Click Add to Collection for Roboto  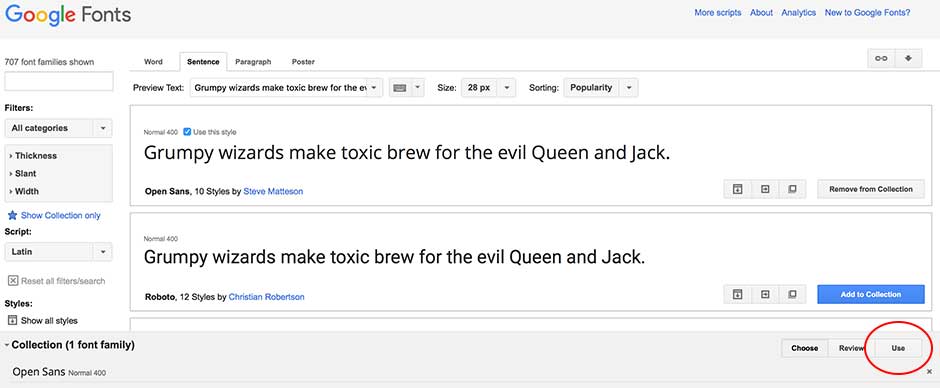tap(871, 294)
